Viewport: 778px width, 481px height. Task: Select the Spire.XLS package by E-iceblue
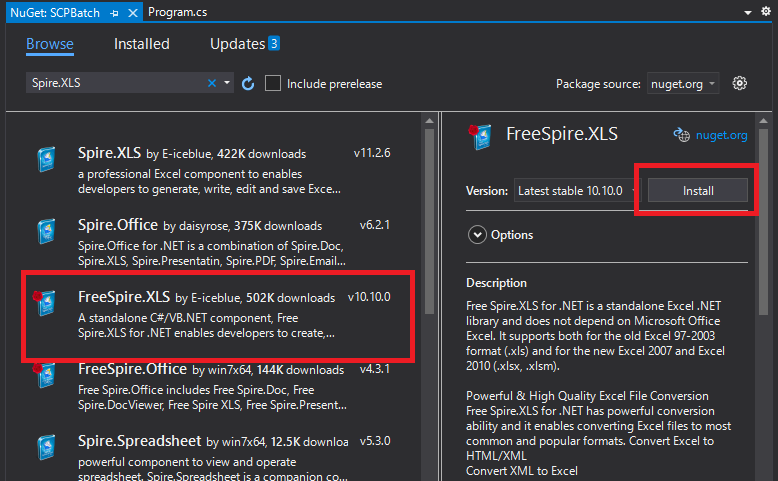pos(214,169)
